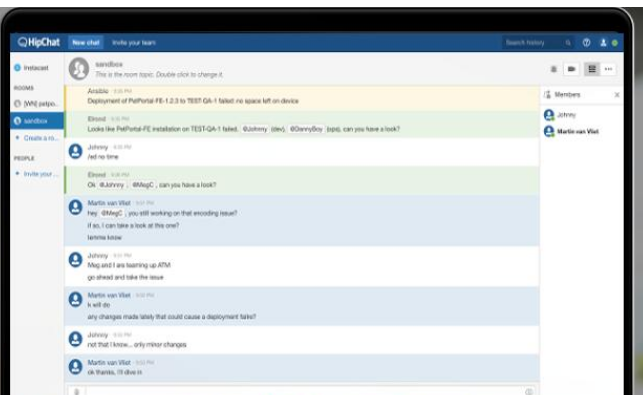Screen dimensions: 643x395
Task: Click @MegC mention in Martin's message
Action: coord(112,213)
